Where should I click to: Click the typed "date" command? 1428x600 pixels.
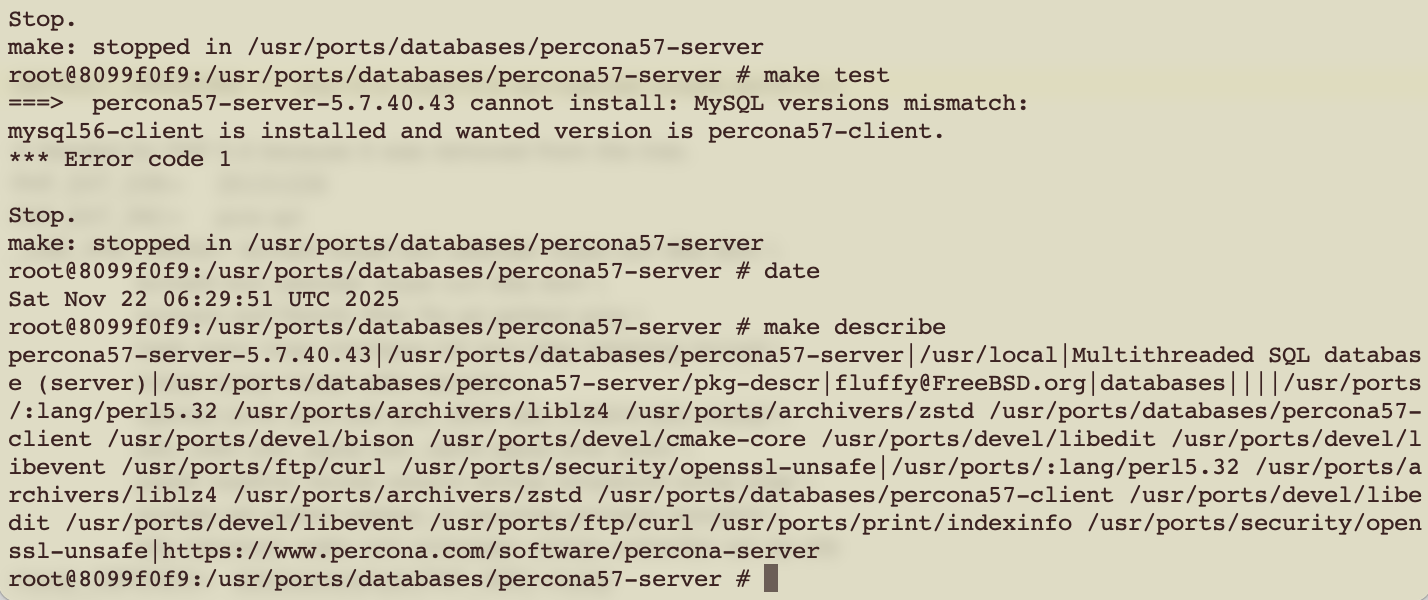point(791,271)
